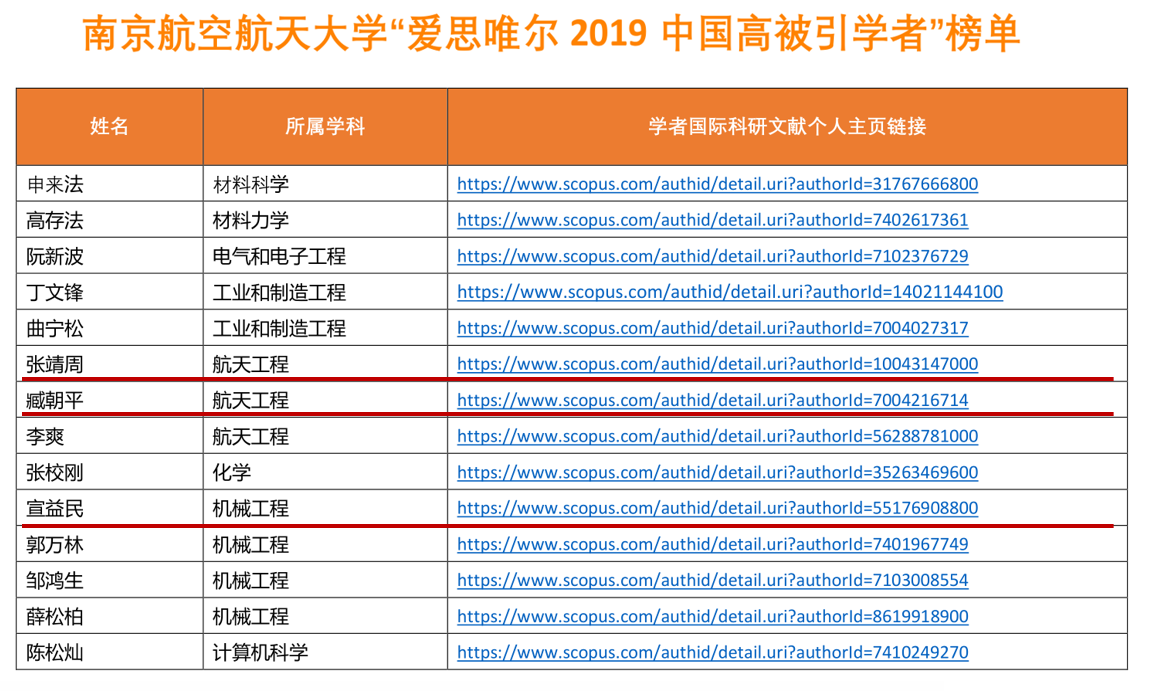
Task: Select the name cell 臧朝平
Action: (x=55, y=401)
